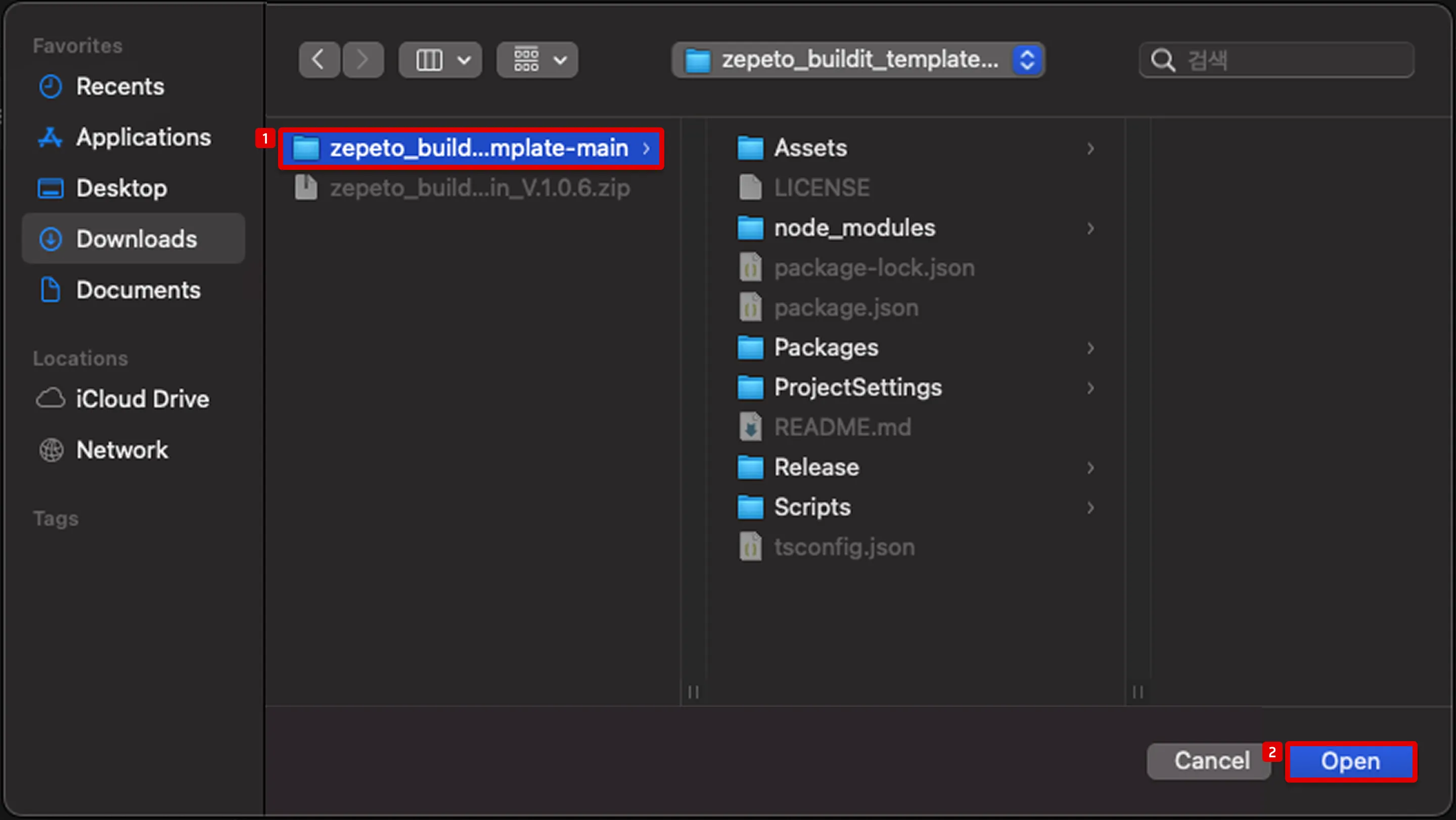Viewport: 1456px width, 820px height.
Task: Select Downloads in the sidebar
Action: point(133,239)
